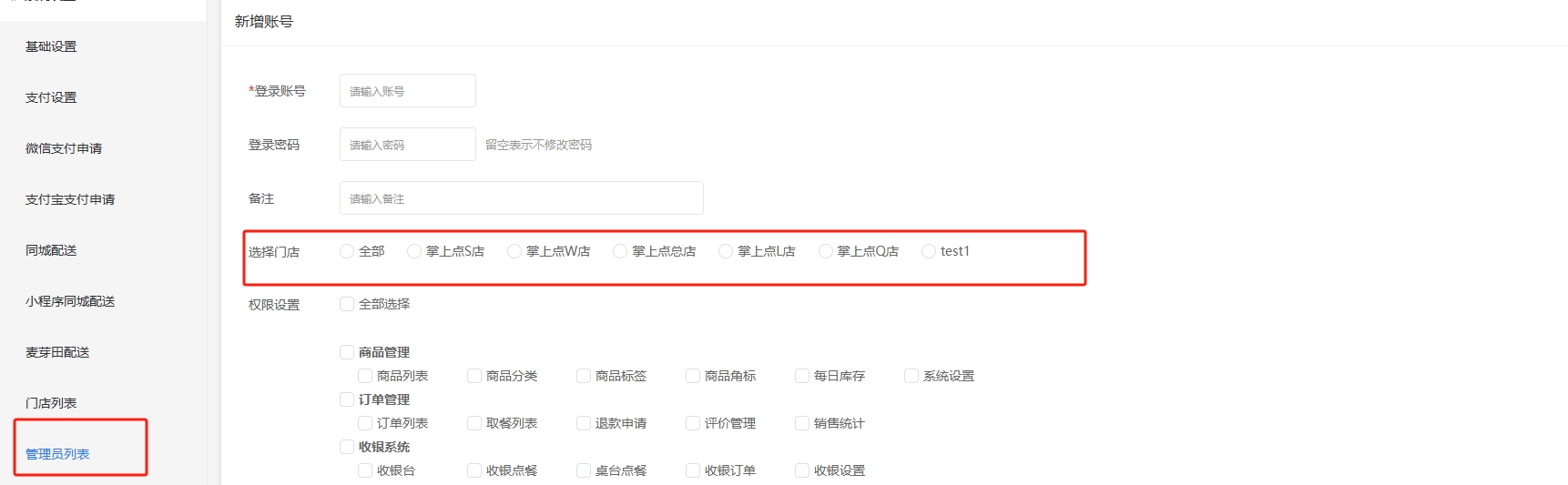The height and width of the screenshot is (485, 1568).
Task: Enable the 退款申请 checkbox
Action: [584, 423]
